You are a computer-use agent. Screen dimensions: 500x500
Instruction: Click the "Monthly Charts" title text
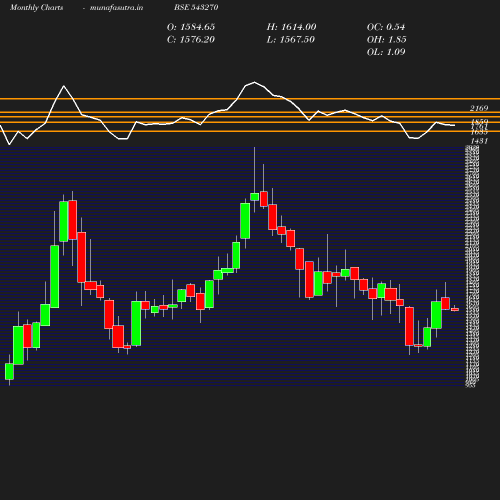coord(36,8)
